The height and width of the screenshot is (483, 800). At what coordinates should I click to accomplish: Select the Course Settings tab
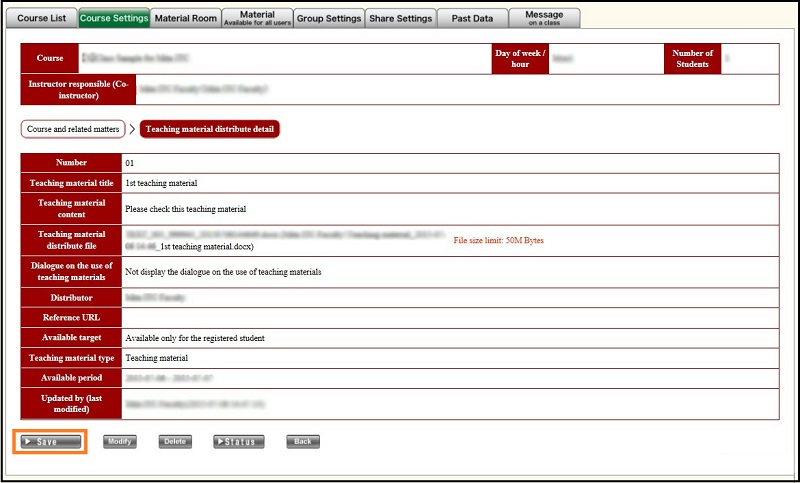[113, 18]
